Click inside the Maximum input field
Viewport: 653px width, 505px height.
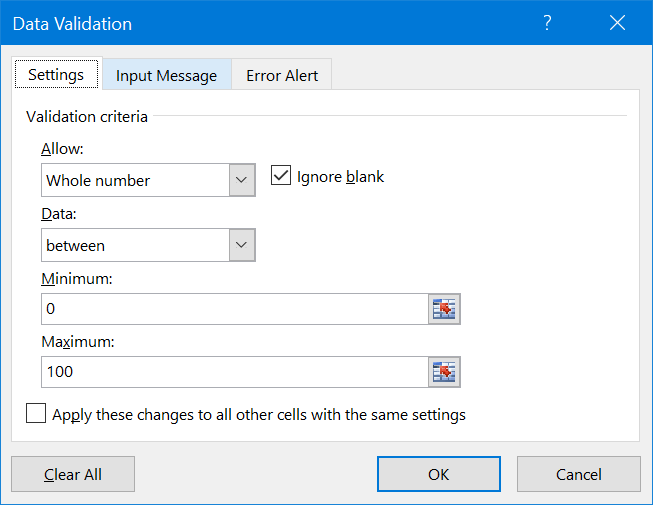pos(234,372)
